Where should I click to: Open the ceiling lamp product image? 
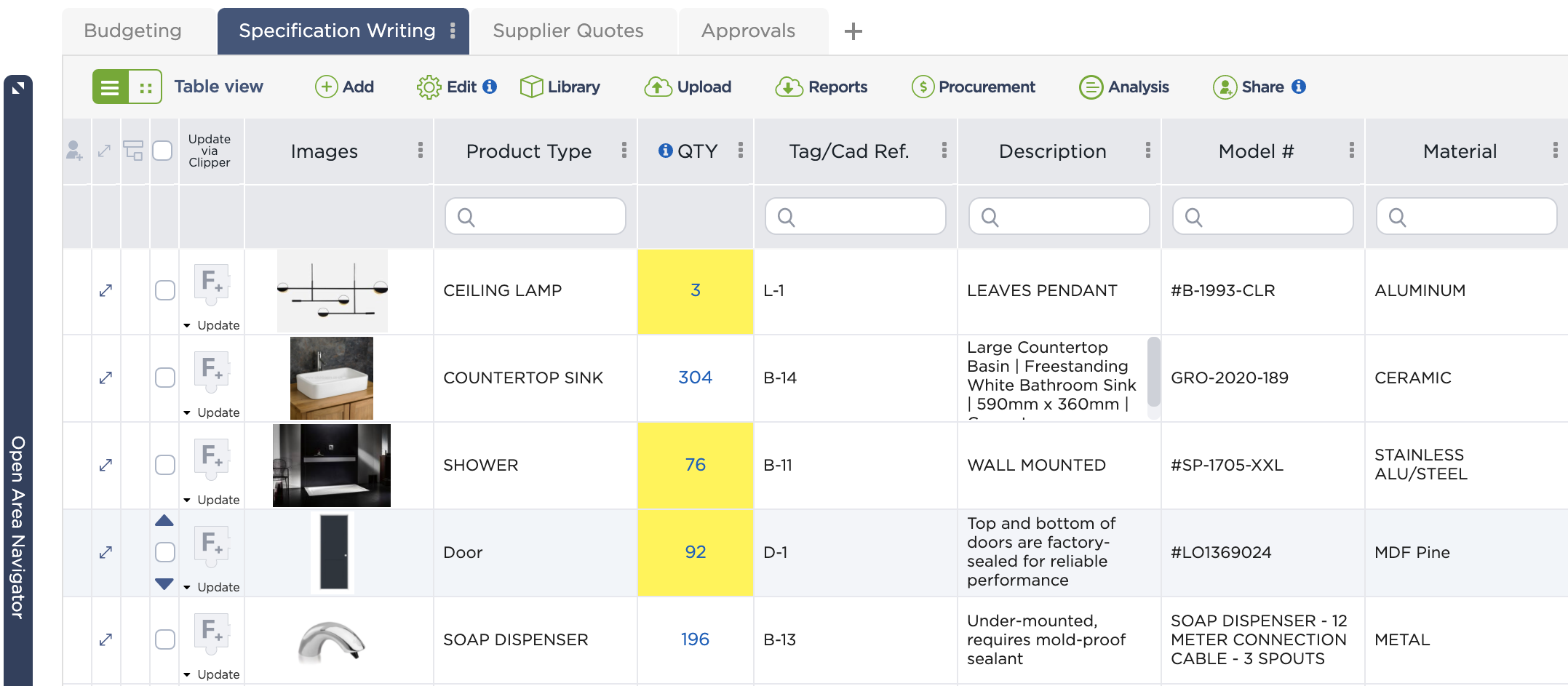[x=333, y=290]
